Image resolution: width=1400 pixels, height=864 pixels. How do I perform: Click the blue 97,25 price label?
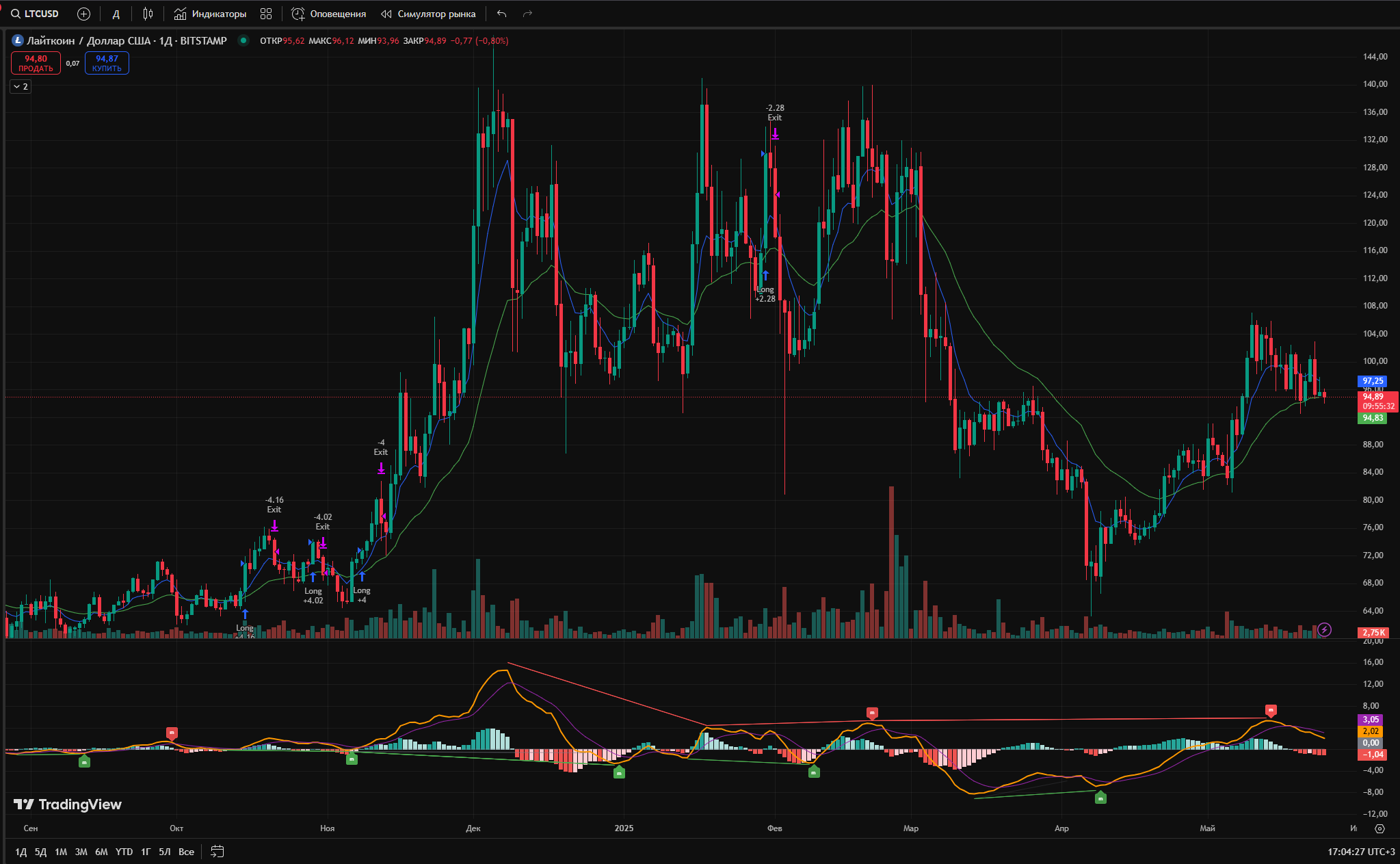point(1372,381)
